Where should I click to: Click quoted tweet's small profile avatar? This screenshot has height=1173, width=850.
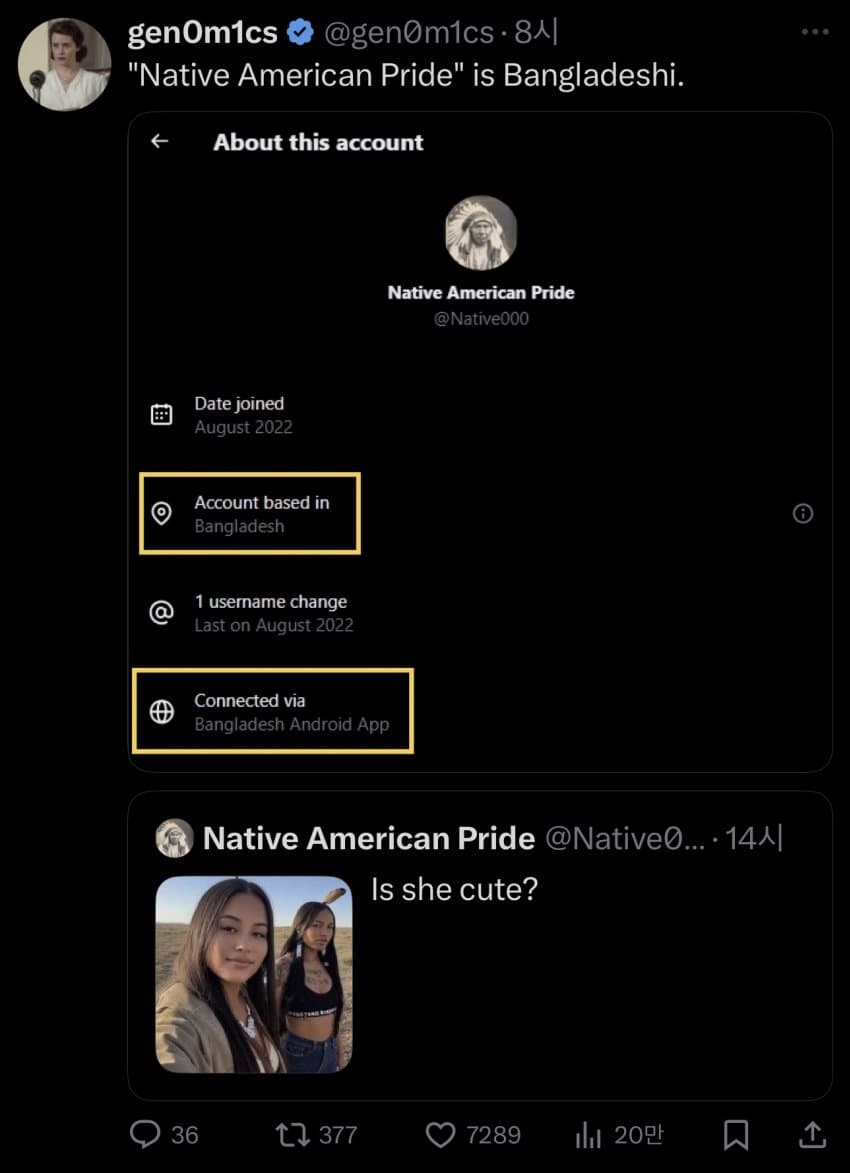174,838
